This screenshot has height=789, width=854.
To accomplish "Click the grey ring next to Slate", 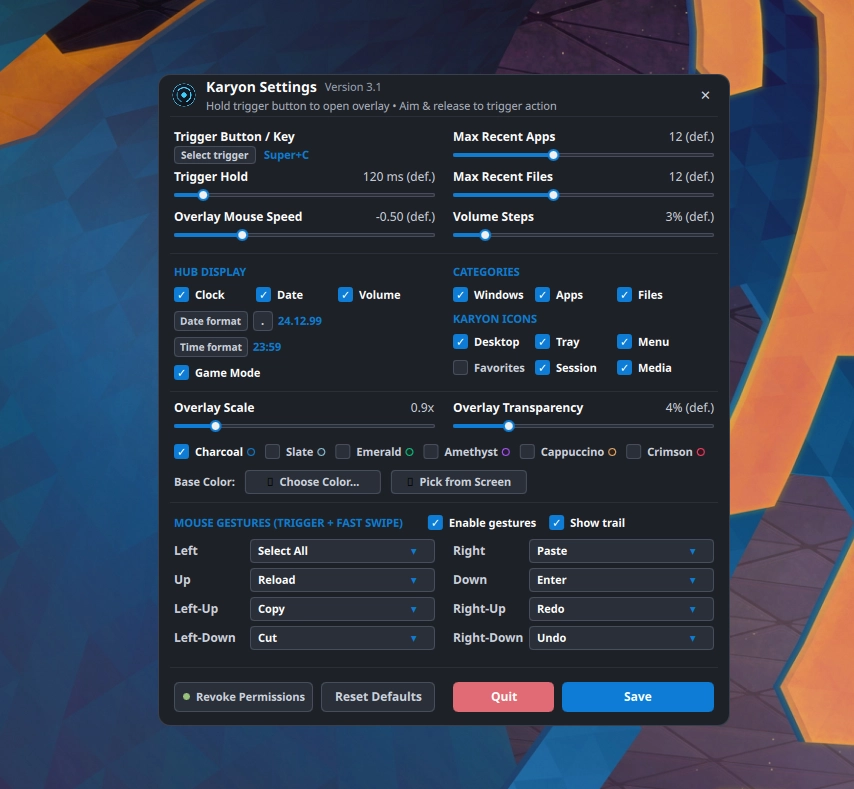I will click(x=321, y=452).
